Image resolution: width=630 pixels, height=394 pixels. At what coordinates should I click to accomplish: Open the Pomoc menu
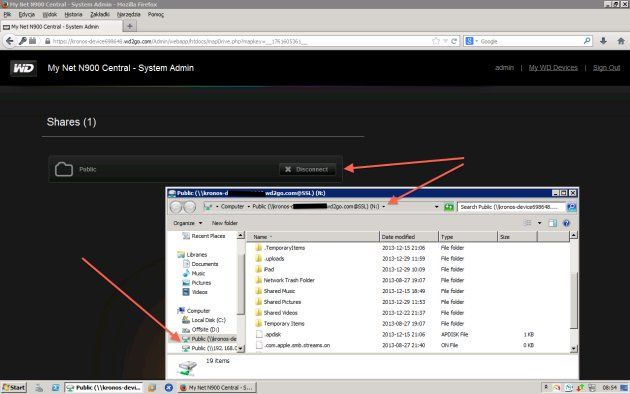point(155,14)
